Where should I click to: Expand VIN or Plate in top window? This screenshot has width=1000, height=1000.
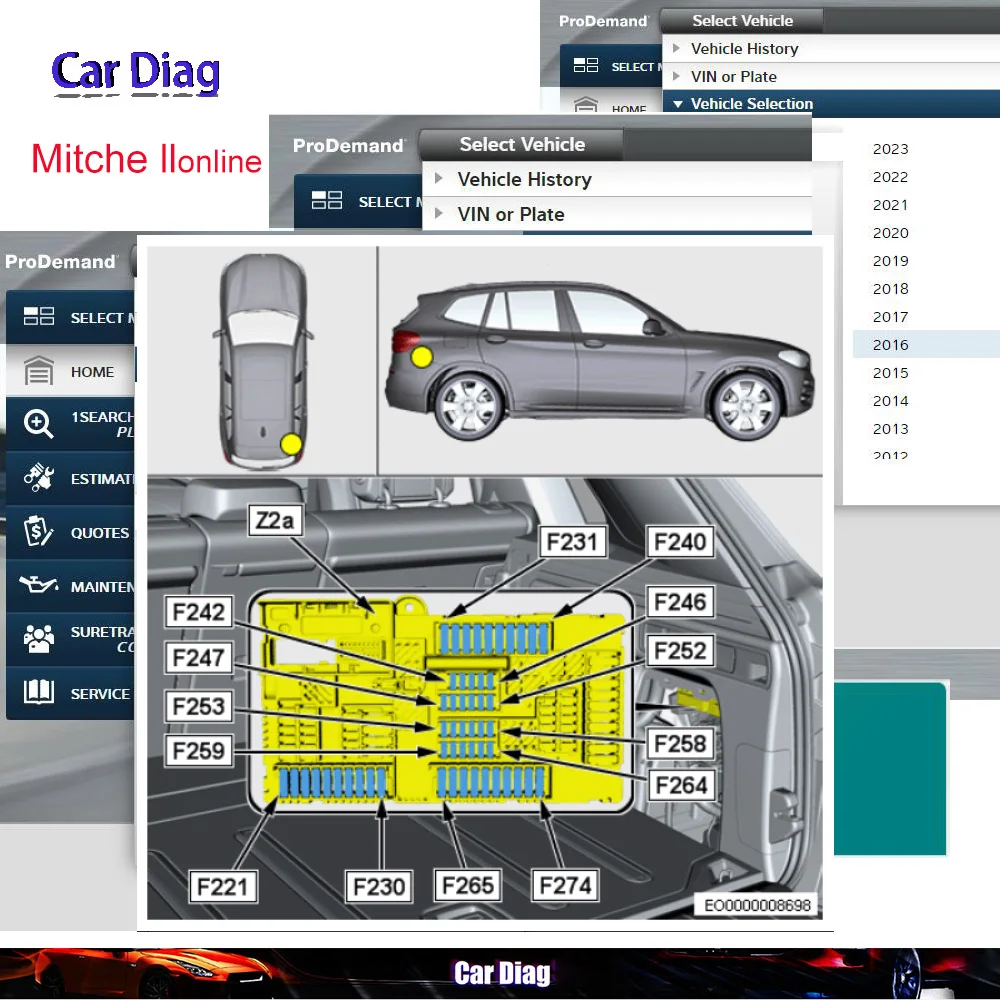[x=676, y=76]
